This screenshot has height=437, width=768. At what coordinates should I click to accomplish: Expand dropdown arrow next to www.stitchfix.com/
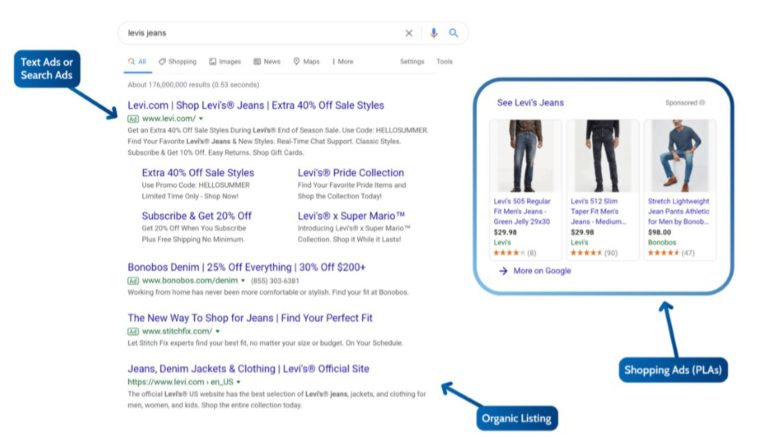pyautogui.click(x=218, y=332)
